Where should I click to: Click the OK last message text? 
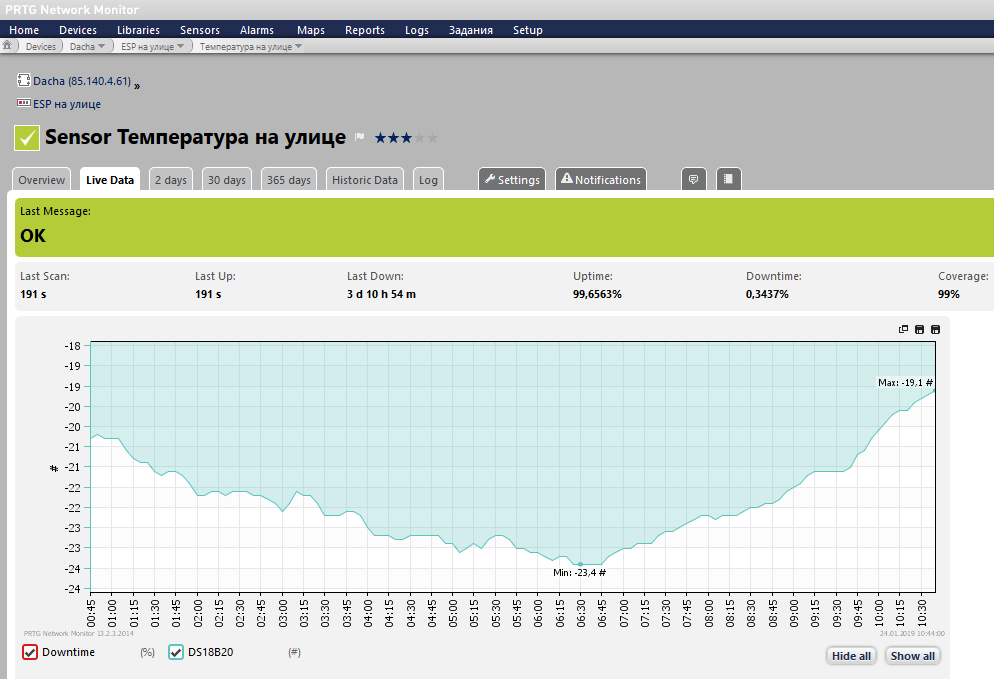pyautogui.click(x=33, y=236)
